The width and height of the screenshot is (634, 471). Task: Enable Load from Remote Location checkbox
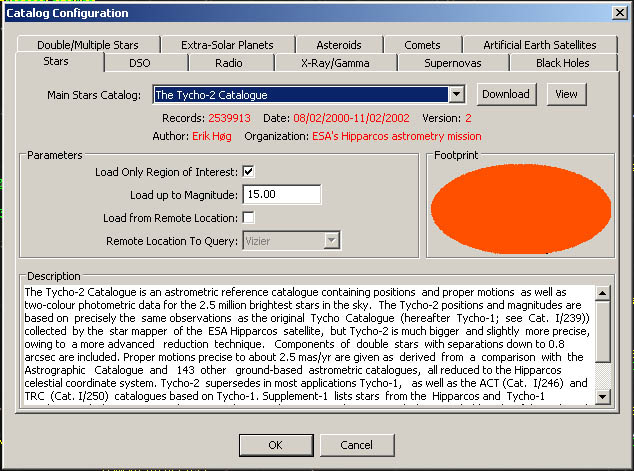click(x=248, y=217)
